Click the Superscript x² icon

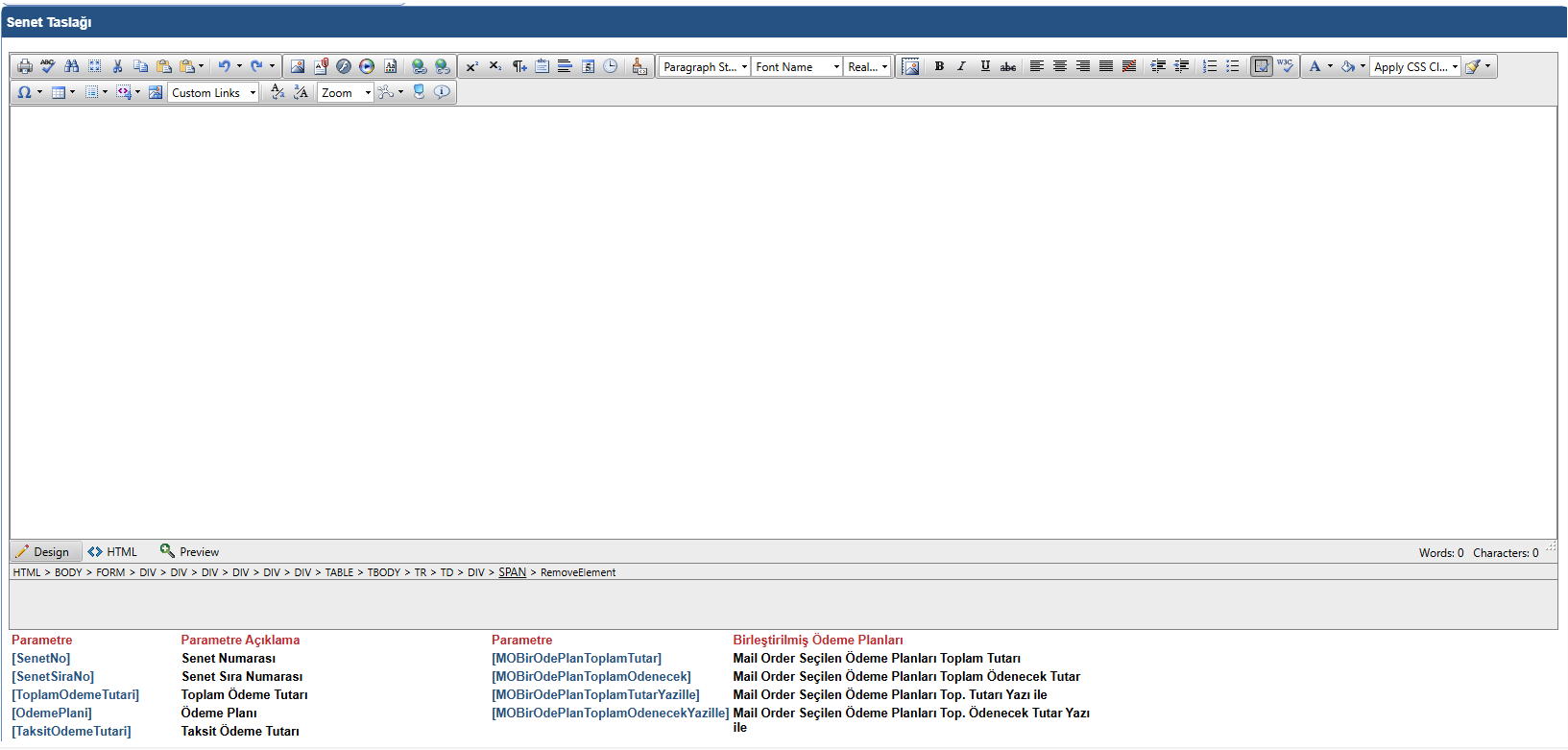pyautogui.click(x=471, y=66)
